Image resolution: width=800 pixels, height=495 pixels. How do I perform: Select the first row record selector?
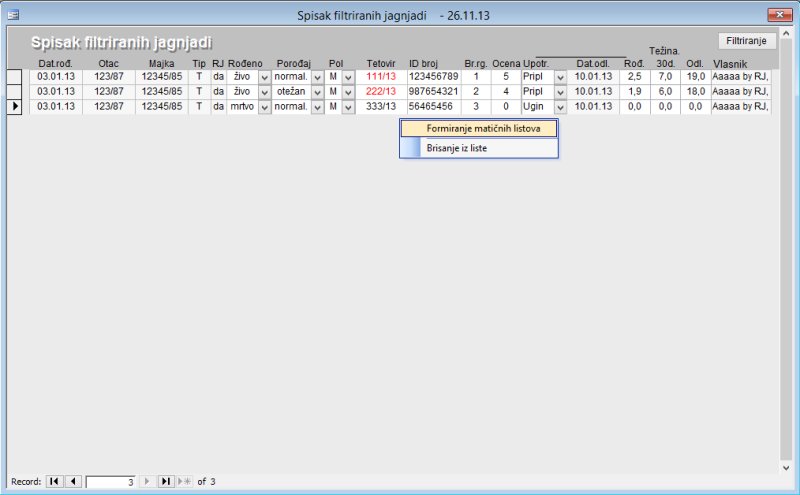(x=15, y=76)
